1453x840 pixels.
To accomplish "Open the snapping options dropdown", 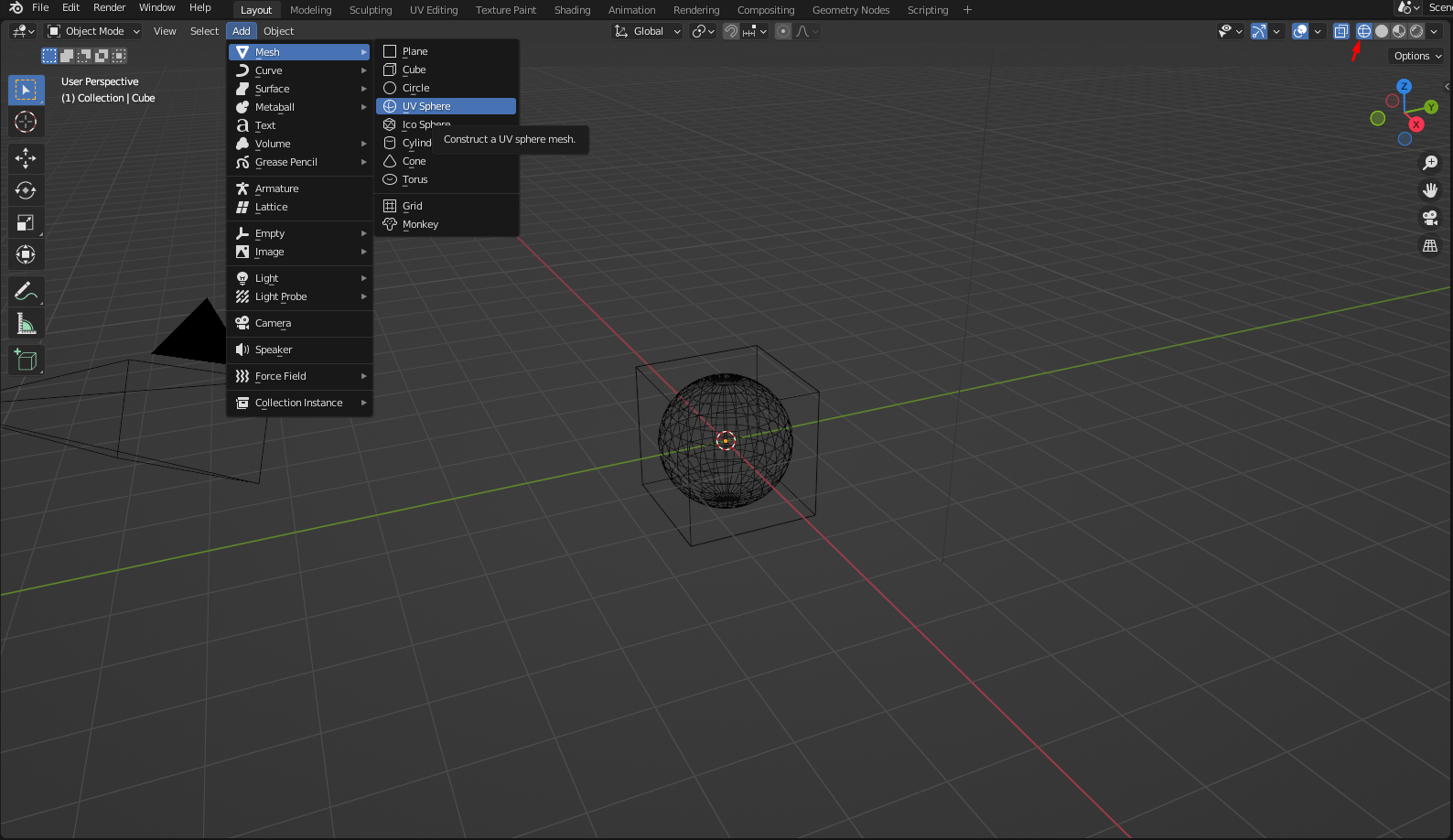I will (x=756, y=31).
